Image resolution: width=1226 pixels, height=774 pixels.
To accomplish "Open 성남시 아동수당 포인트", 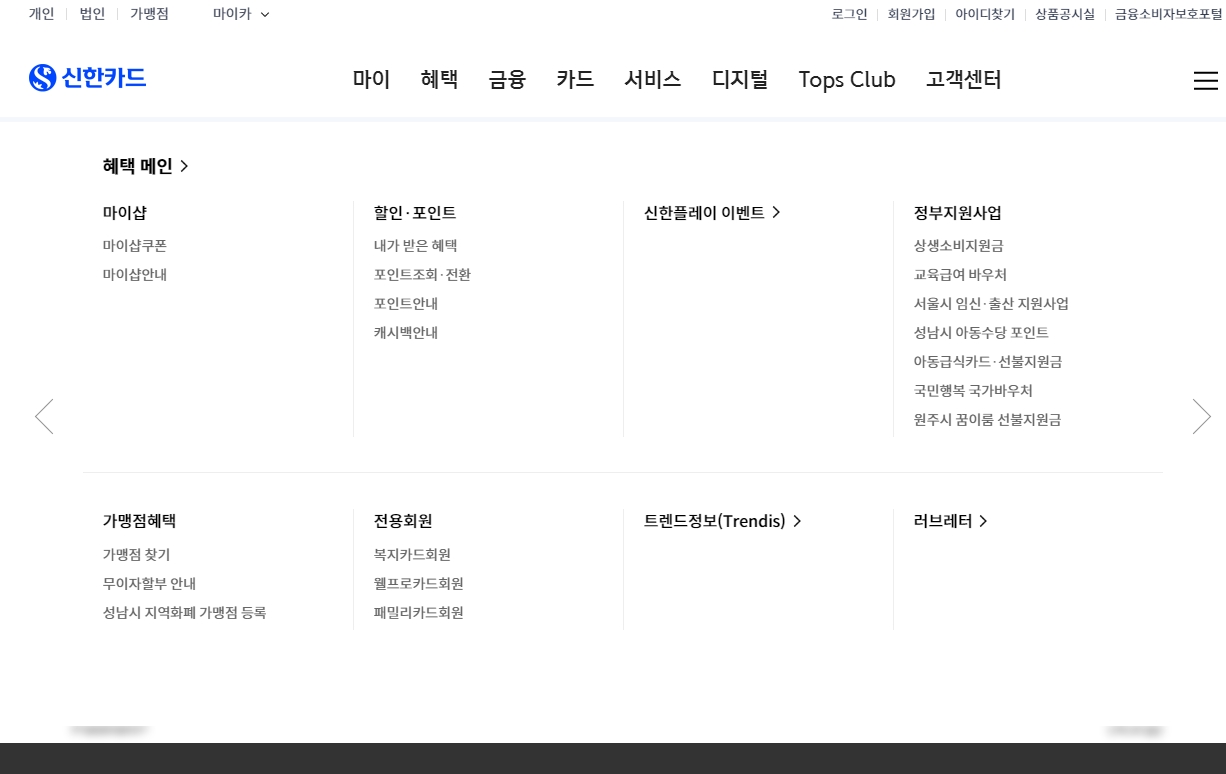I will 981,332.
